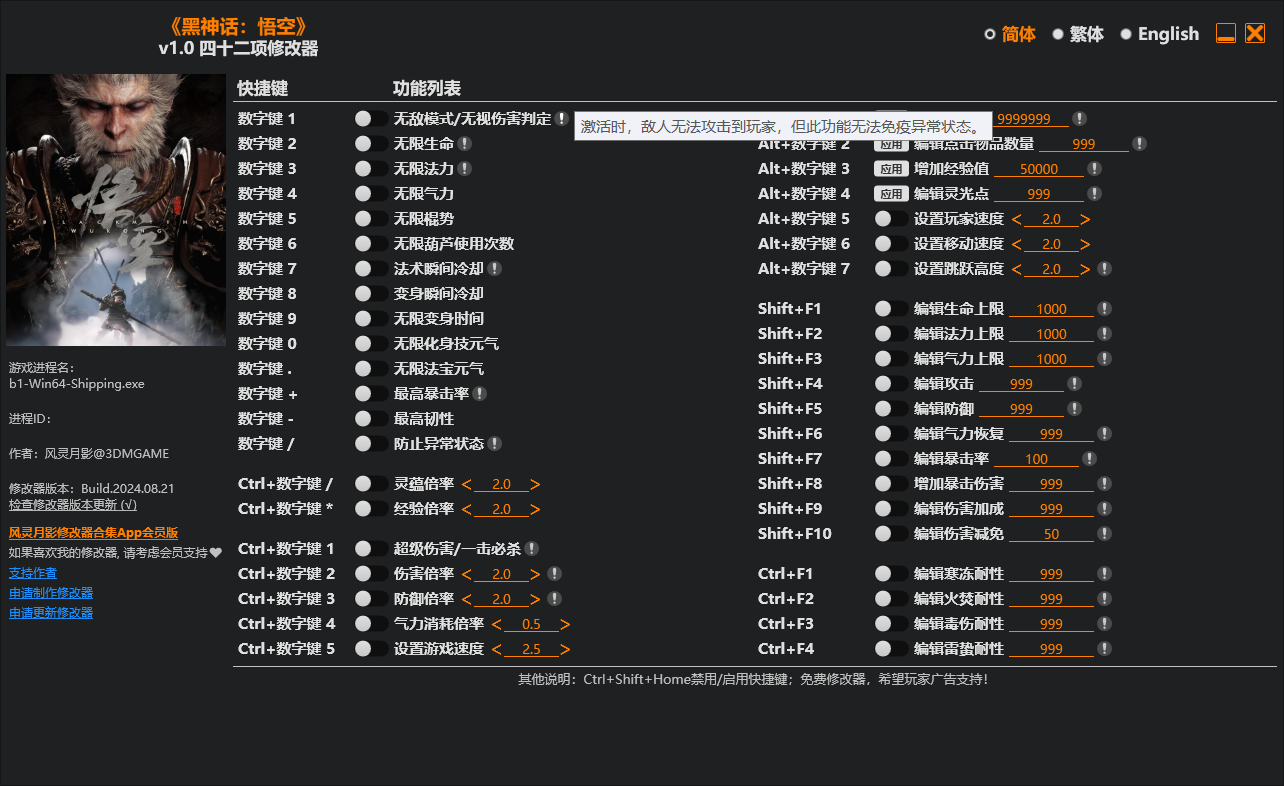Image resolution: width=1284 pixels, height=786 pixels.
Task: Toggle 编辑火焚耐性 switch
Action: pos(891,598)
